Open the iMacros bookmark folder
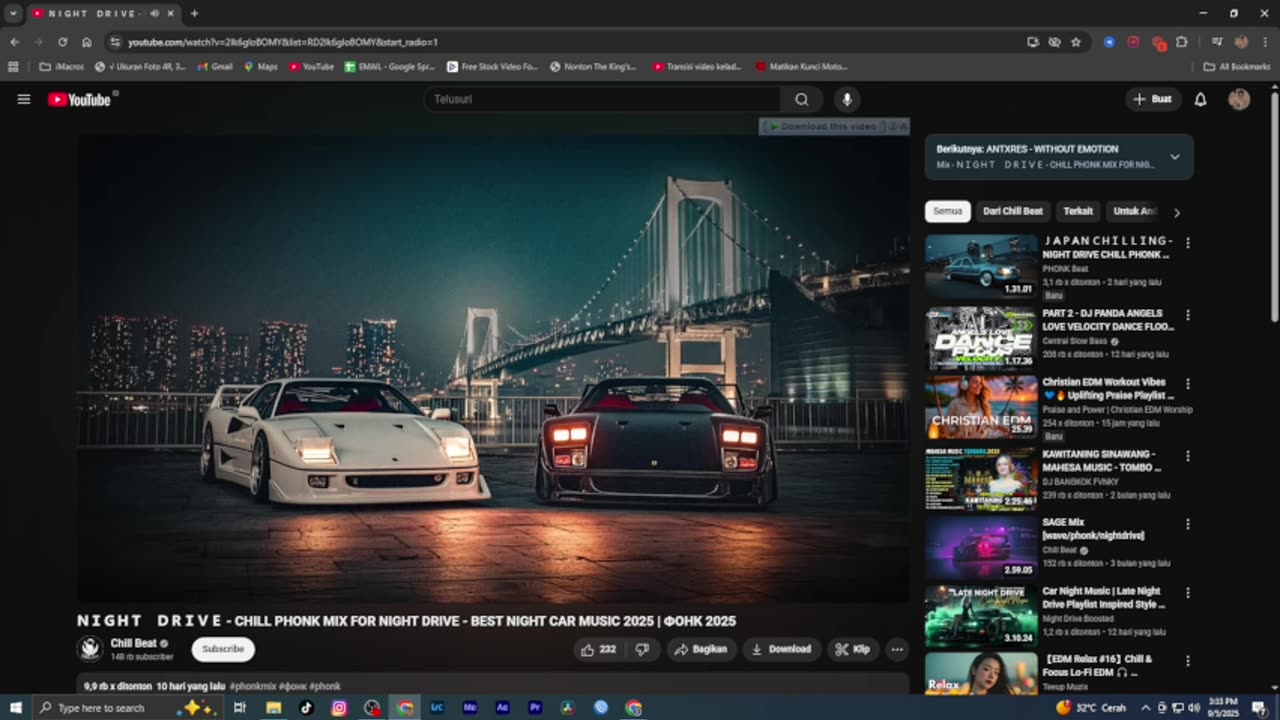The image size is (1280, 720). pos(62,67)
